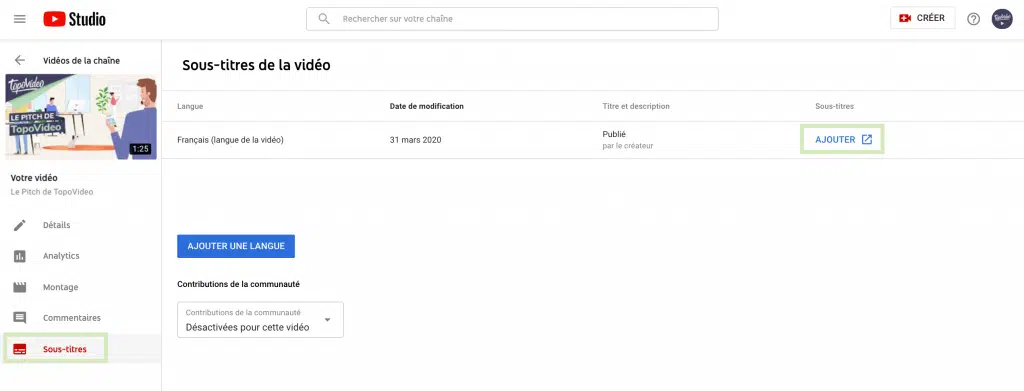The width and height of the screenshot is (1024, 391).
Task: Click the Détails pencil icon
Action: tap(20, 225)
